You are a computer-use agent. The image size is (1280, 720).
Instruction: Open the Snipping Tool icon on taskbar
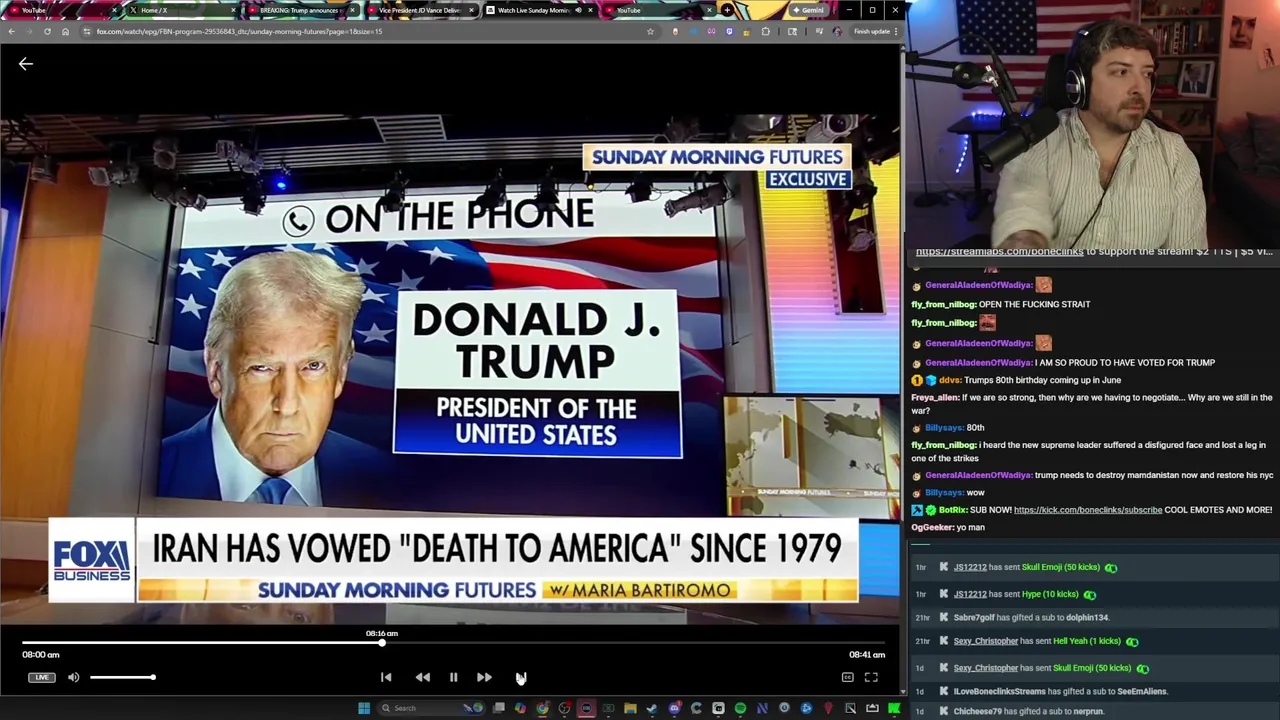click(x=850, y=708)
